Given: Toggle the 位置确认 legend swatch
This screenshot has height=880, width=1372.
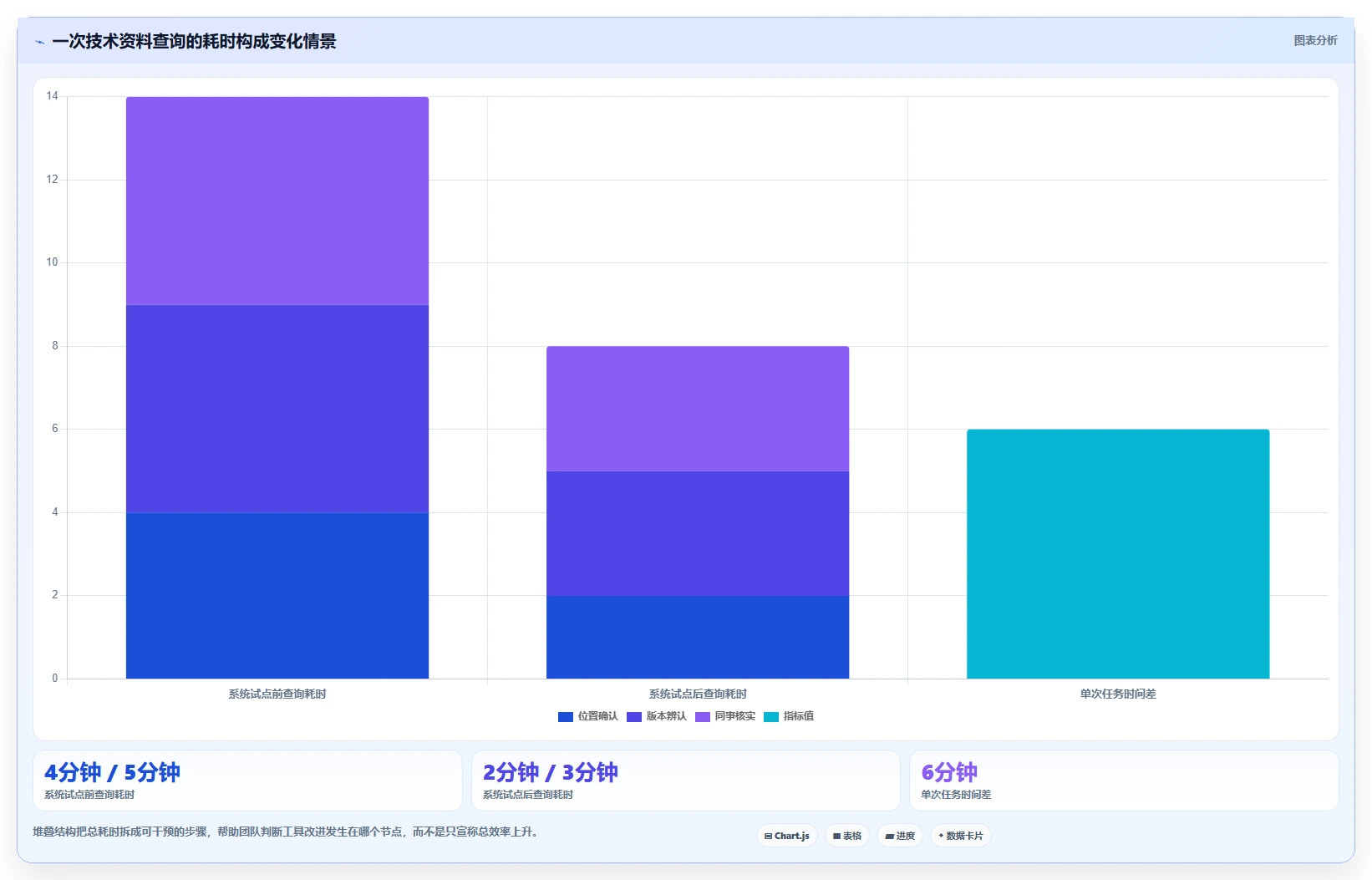Looking at the screenshot, I should pyautogui.click(x=566, y=716).
